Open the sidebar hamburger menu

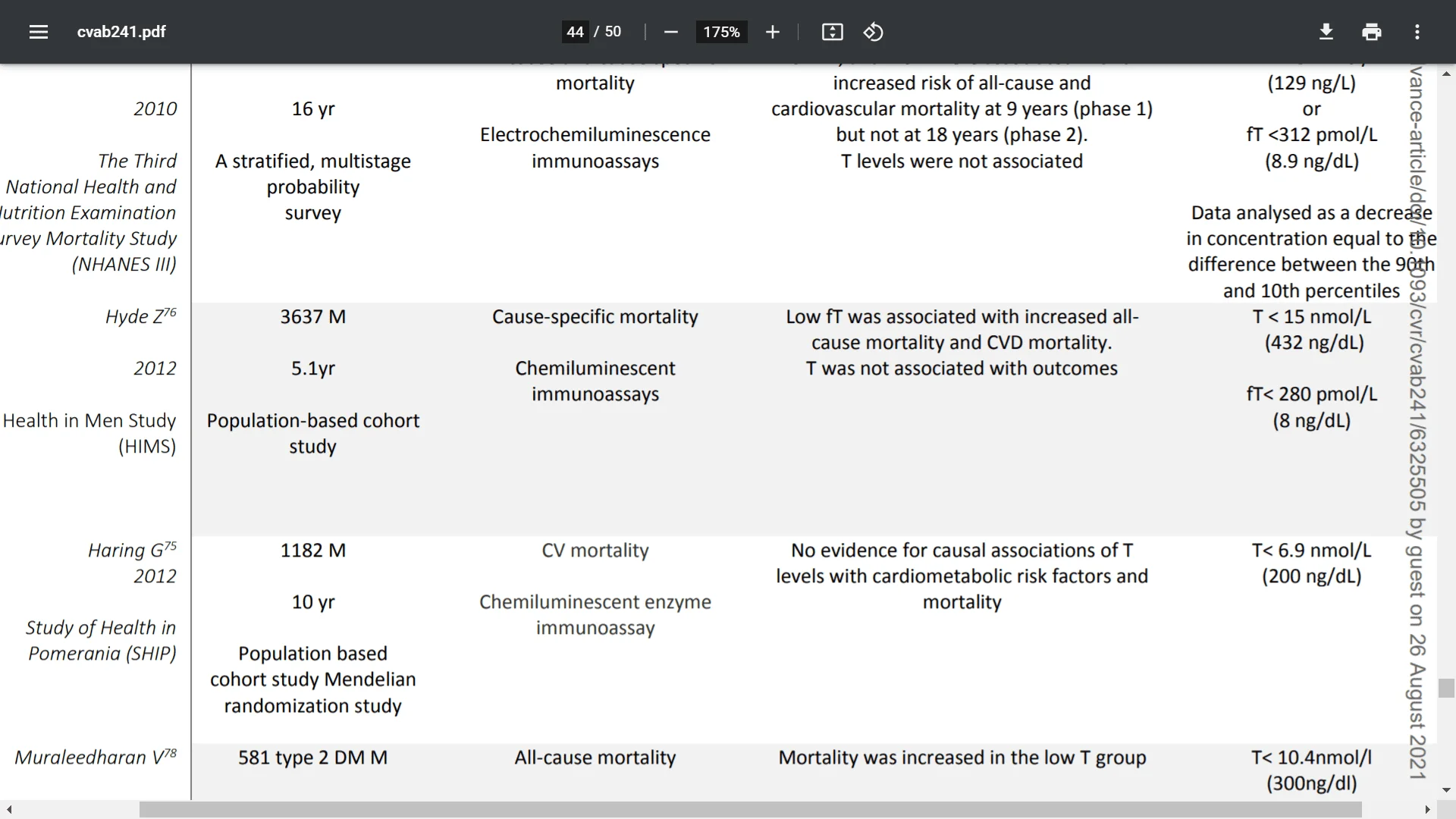point(39,32)
